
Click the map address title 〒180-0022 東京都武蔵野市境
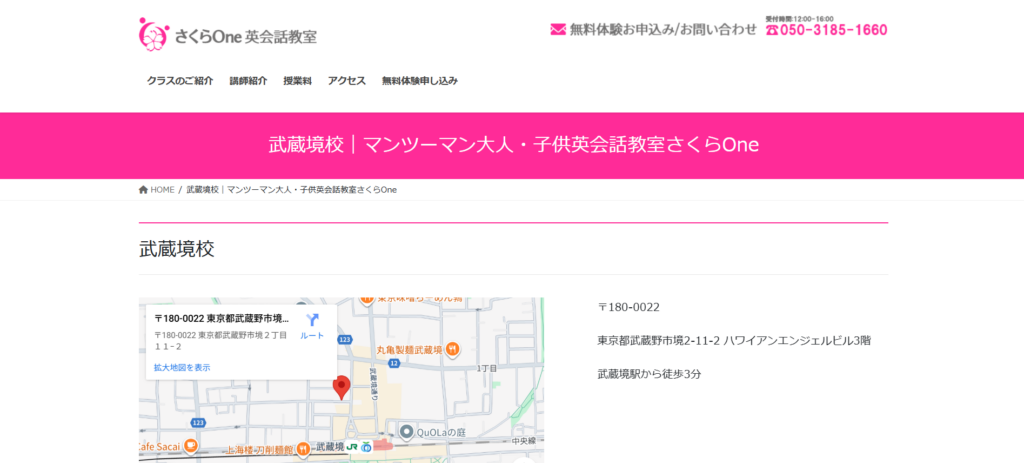tap(221, 318)
